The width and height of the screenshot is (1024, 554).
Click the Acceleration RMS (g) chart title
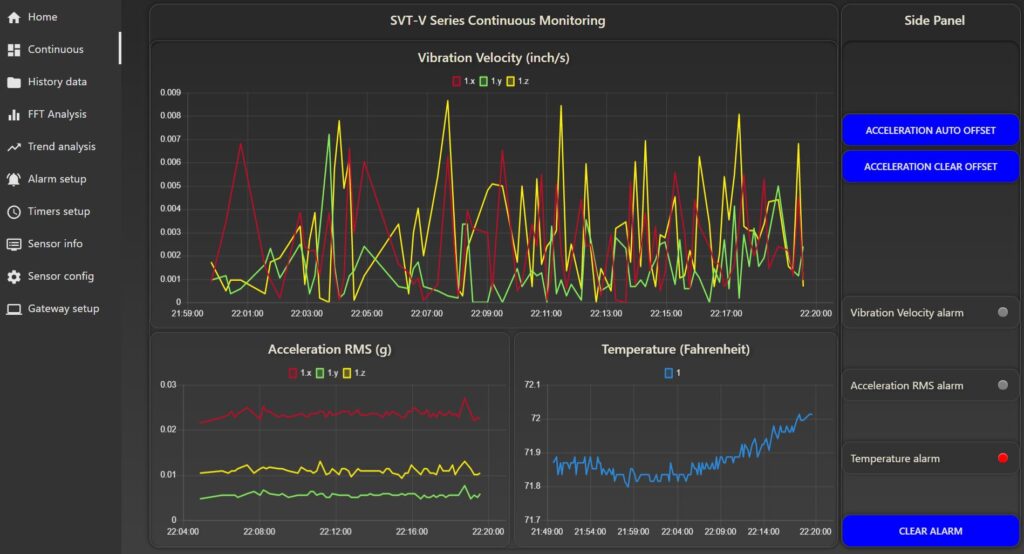(329, 350)
